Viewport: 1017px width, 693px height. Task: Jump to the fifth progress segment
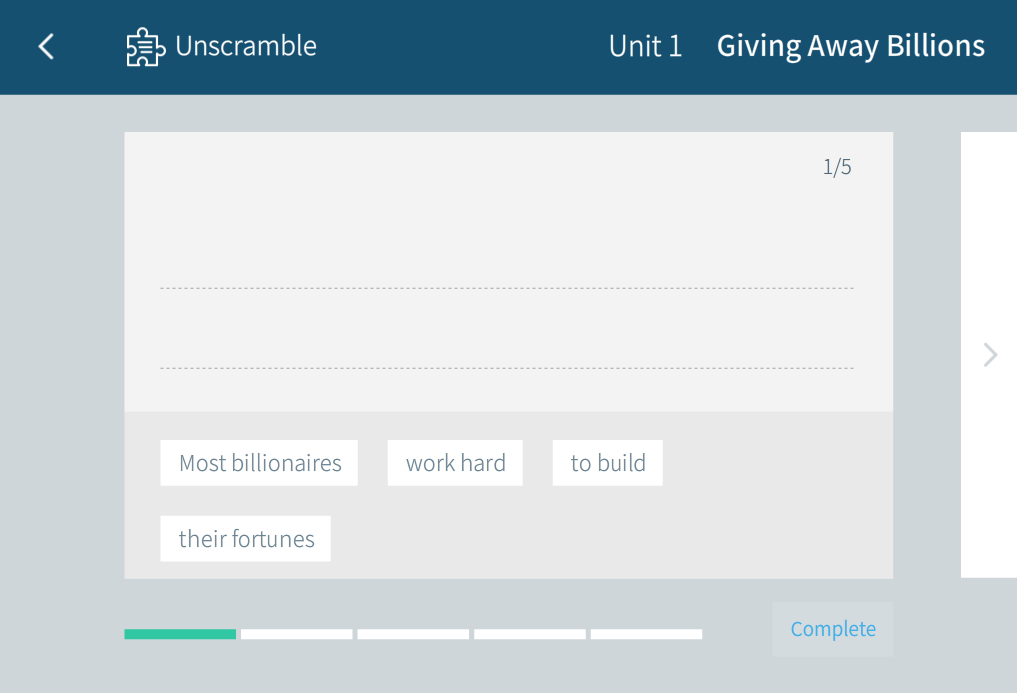click(646, 634)
